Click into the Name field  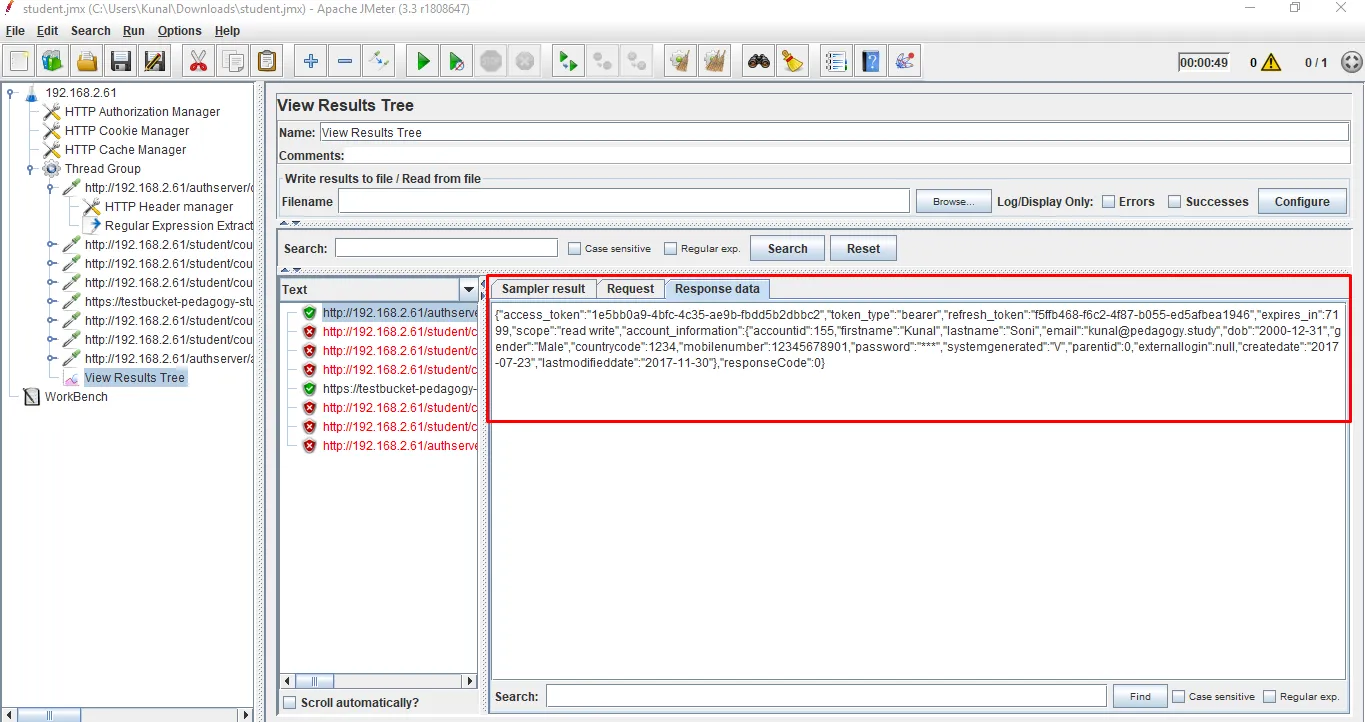[833, 132]
